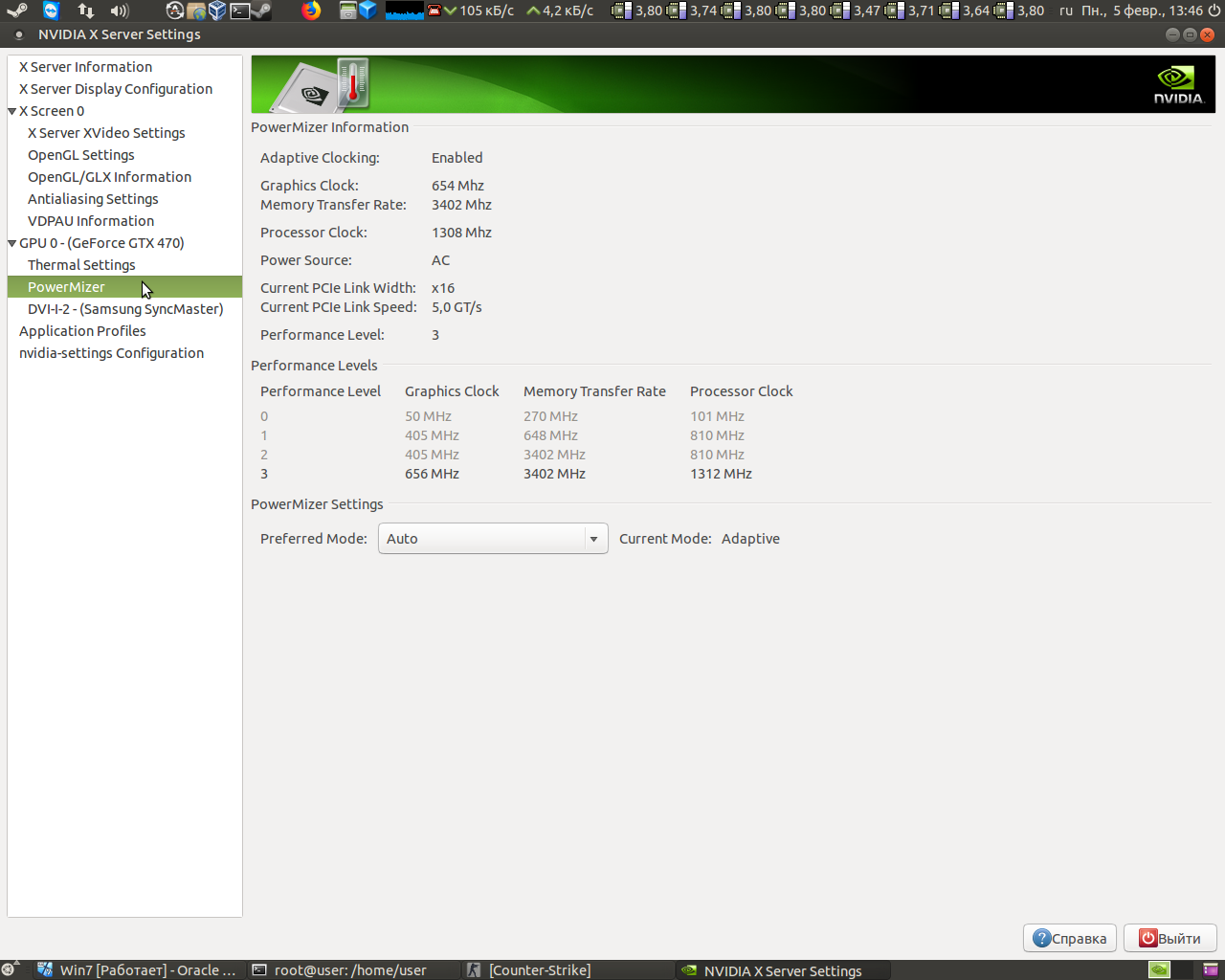Viewport: 1225px width, 980px height.
Task: Open the power session menu icon
Action: (1214, 11)
